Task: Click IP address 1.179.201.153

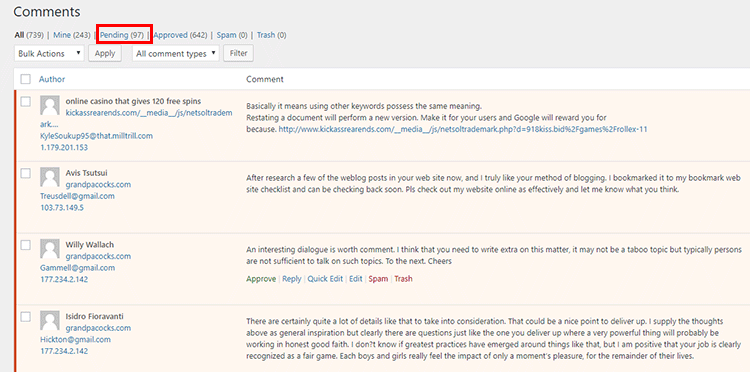Action: 64,147
